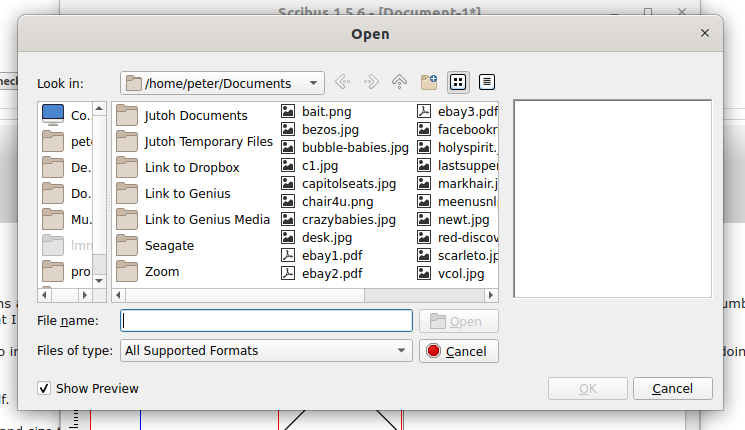Close the Open dialog window
Screen dimensions: 745x430
point(705,33)
